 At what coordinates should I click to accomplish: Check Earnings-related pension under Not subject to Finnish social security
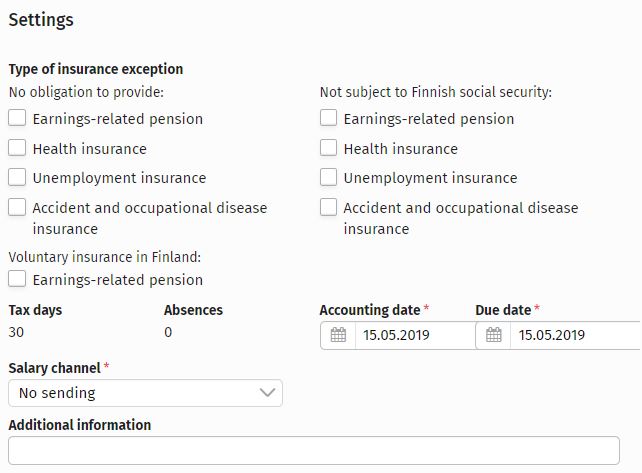[328, 118]
